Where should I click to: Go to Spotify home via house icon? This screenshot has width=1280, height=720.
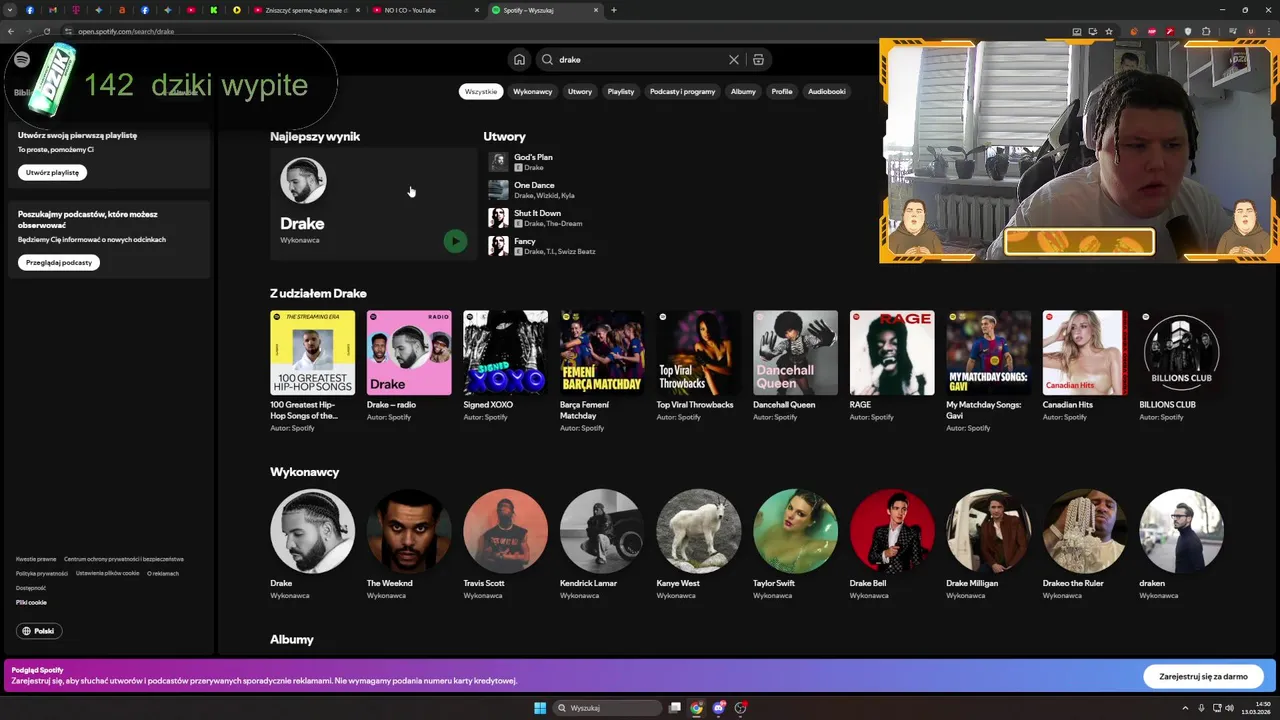pos(519,60)
